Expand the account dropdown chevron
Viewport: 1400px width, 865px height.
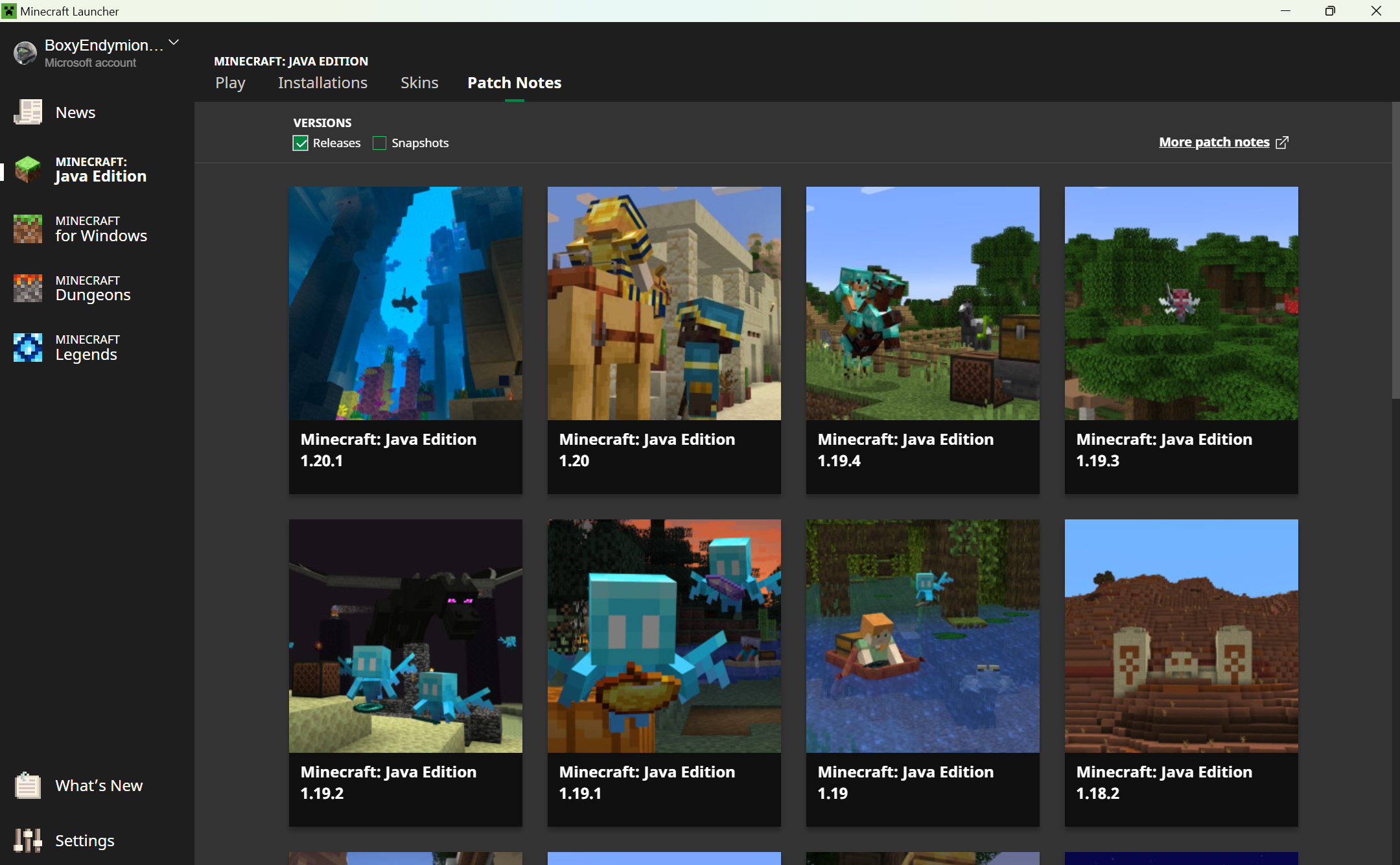point(174,43)
